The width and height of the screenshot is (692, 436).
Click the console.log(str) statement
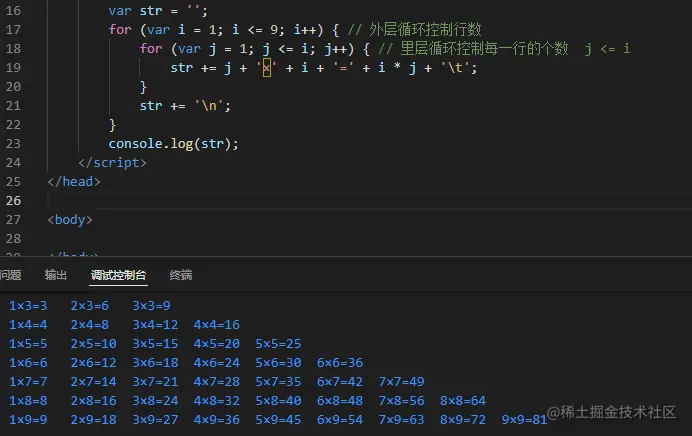click(x=173, y=144)
